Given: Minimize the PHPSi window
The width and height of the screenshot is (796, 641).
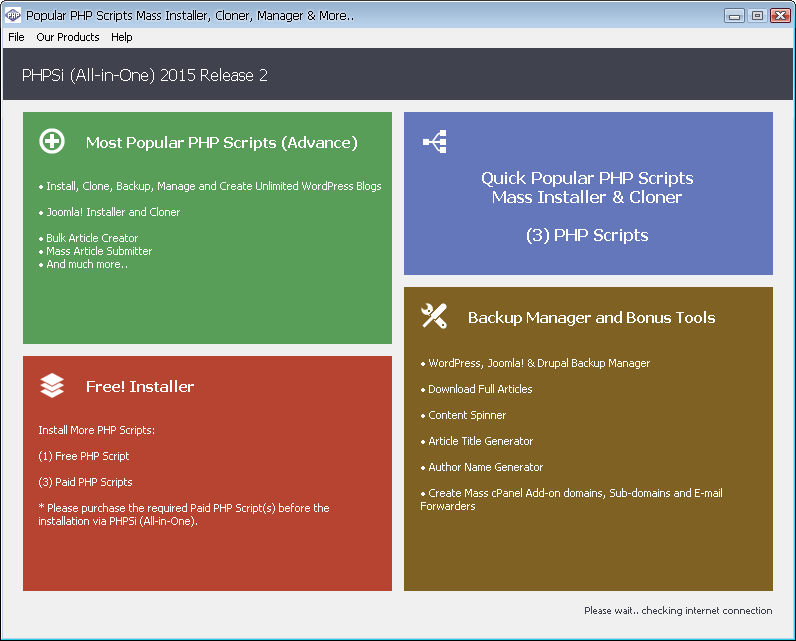Looking at the screenshot, I should pyautogui.click(x=734, y=16).
